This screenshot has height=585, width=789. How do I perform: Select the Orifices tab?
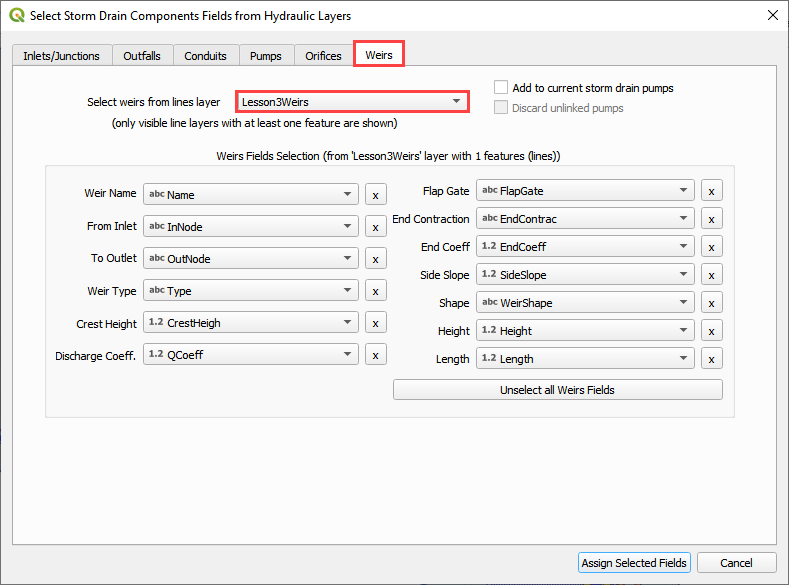point(323,56)
